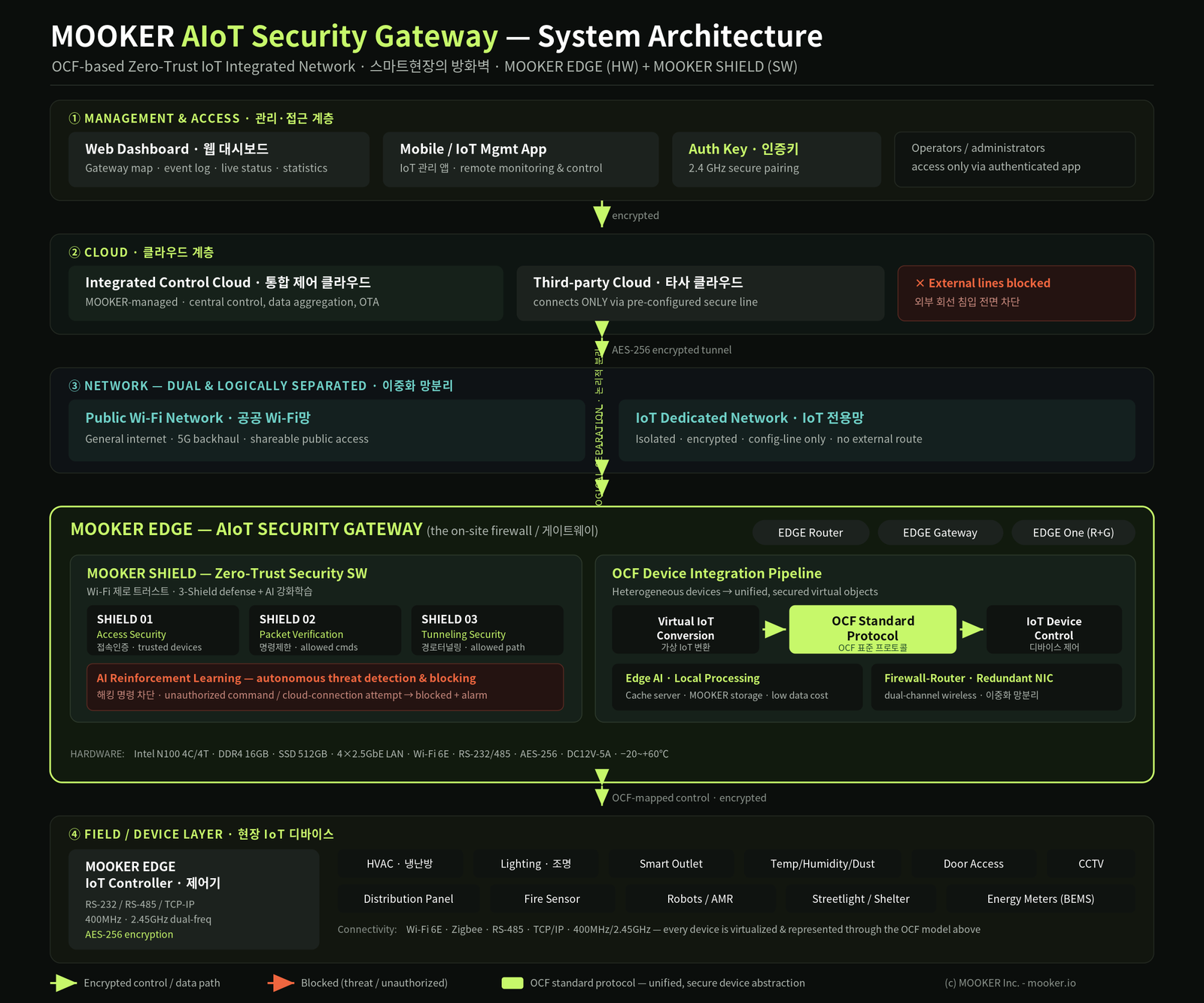Select the IoT Device Control box
Viewport: 1204px width, 1003px height.
pyautogui.click(x=1053, y=630)
